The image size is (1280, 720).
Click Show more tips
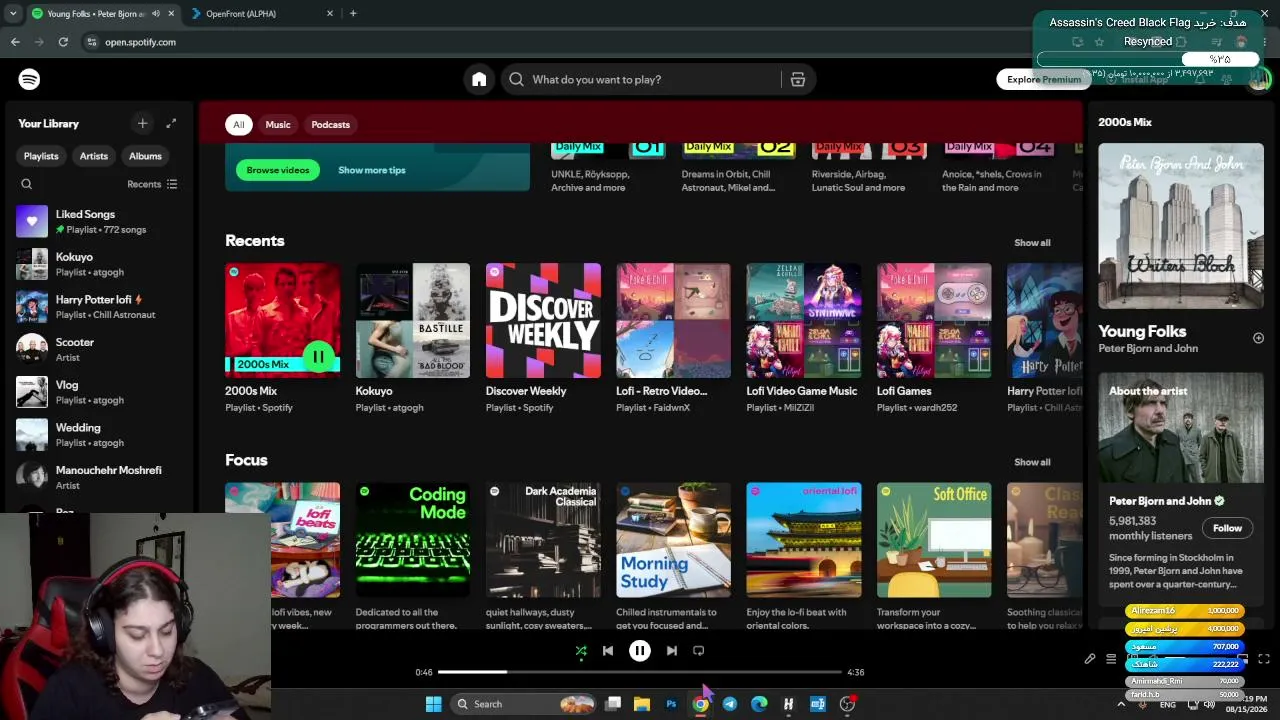click(x=372, y=170)
